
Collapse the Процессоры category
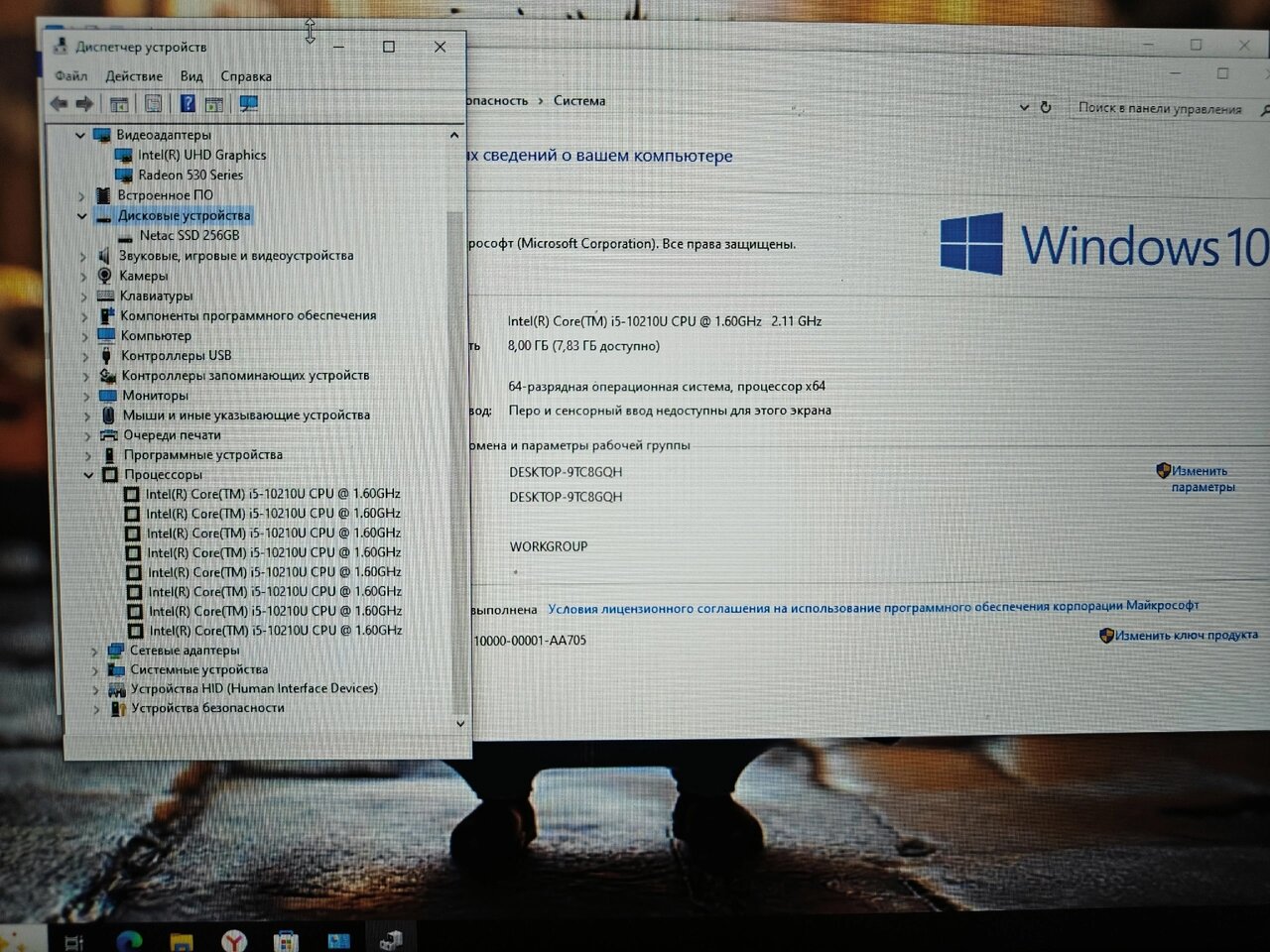tap(88, 475)
